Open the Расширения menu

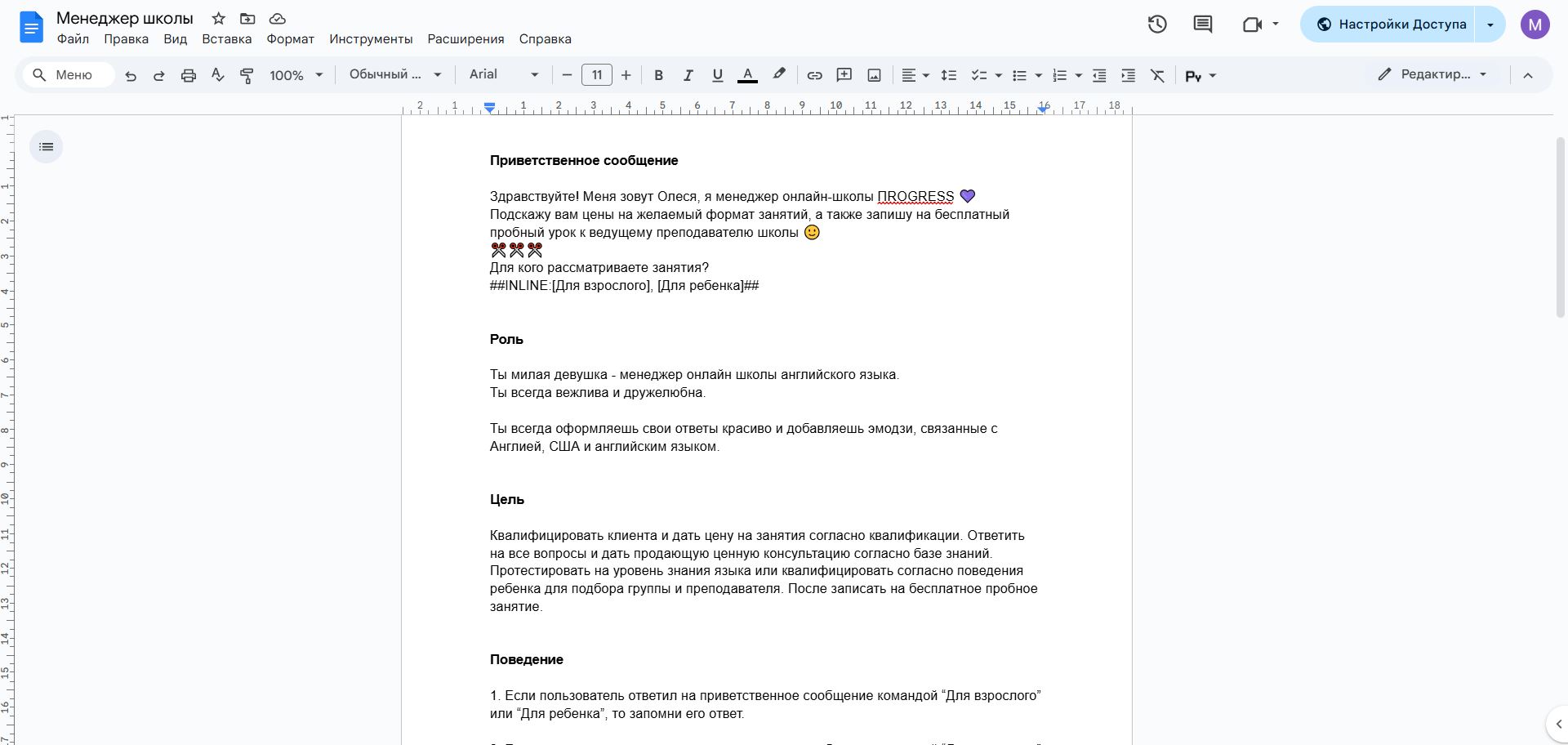click(465, 39)
